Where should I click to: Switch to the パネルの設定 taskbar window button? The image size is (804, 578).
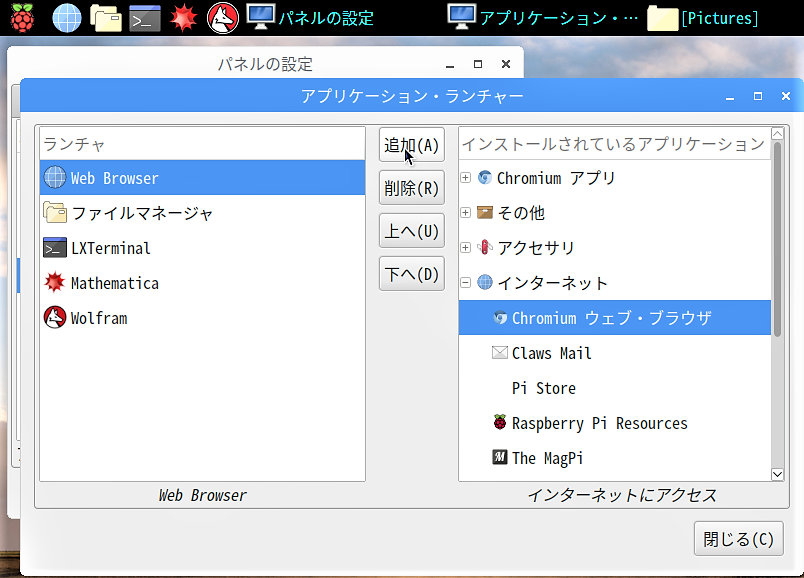(310, 18)
